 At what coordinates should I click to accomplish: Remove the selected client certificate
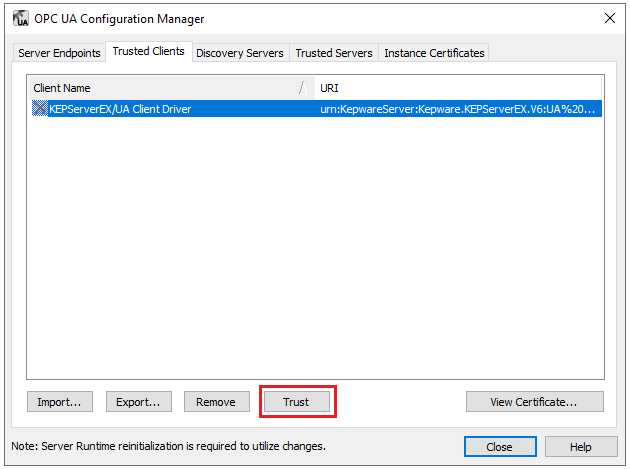pyautogui.click(x=217, y=401)
